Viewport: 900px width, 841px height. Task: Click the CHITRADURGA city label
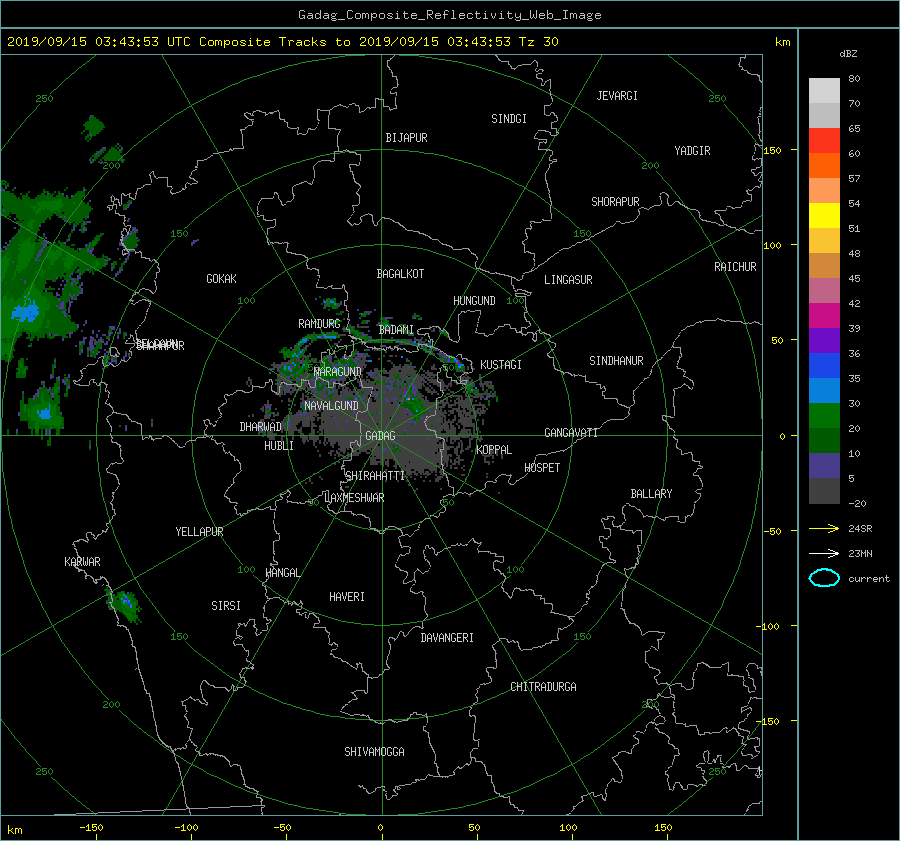pyautogui.click(x=543, y=687)
